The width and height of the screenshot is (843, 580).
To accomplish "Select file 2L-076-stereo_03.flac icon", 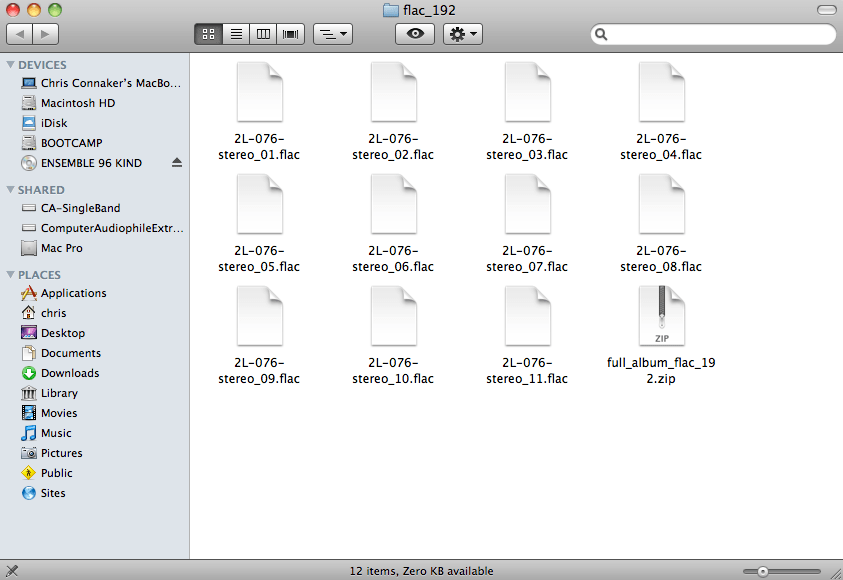I will pos(527,92).
